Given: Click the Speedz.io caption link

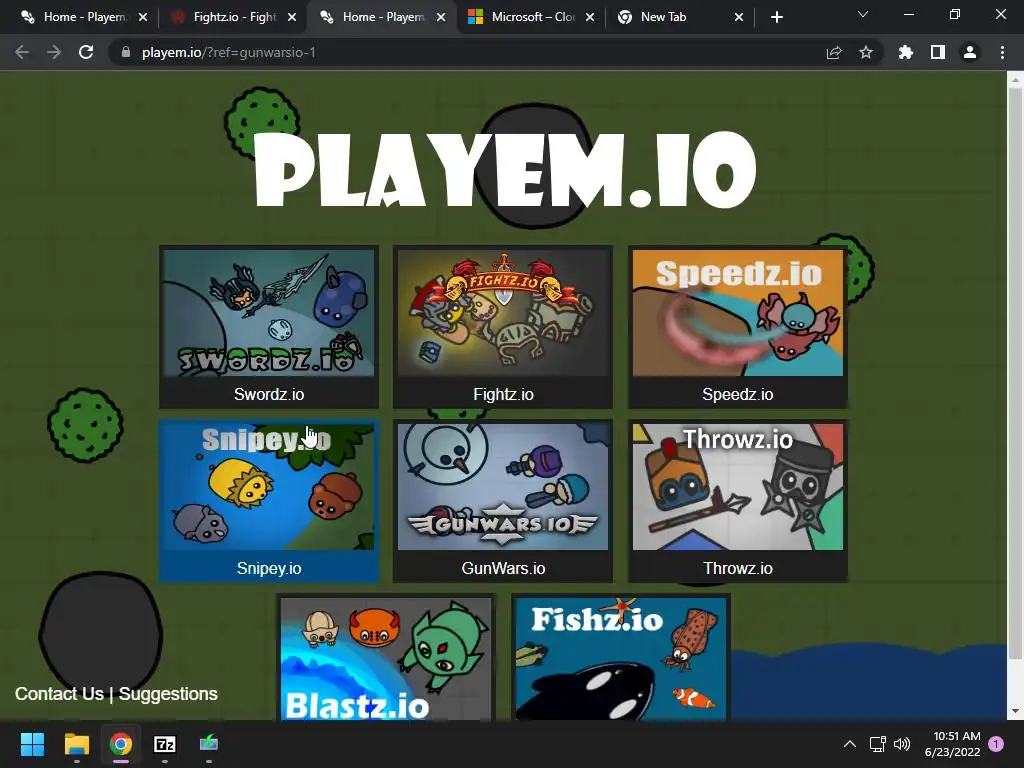Looking at the screenshot, I should pos(738,394).
